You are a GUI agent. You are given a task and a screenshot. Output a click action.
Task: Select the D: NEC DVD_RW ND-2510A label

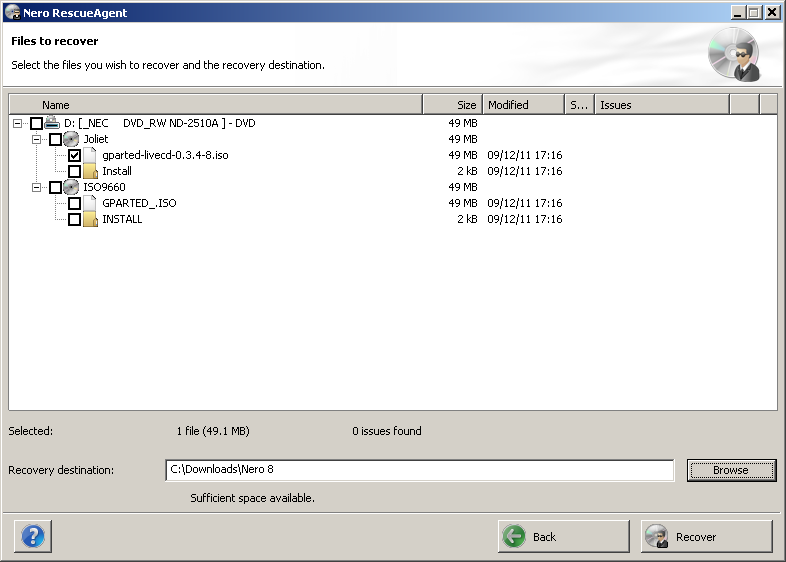(160, 123)
